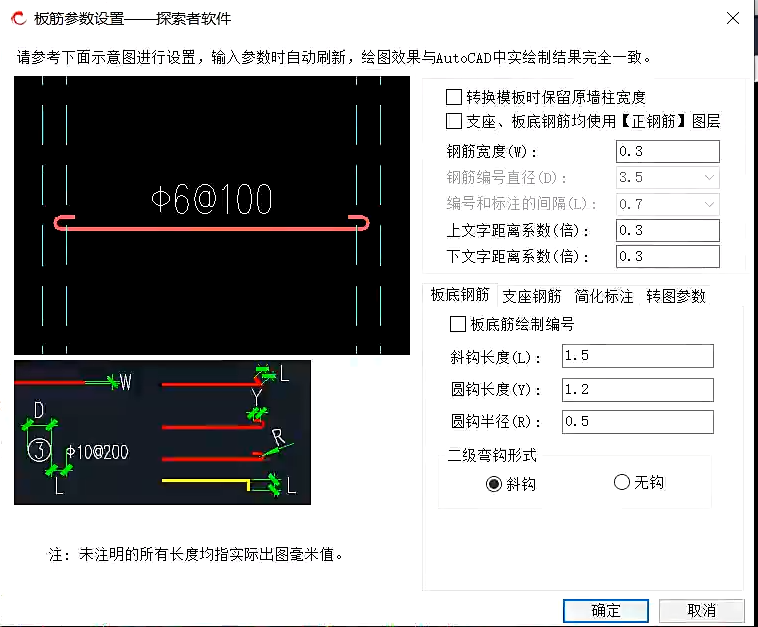Click the circled number 3 in legend
The image size is (758, 627).
pos(39,450)
